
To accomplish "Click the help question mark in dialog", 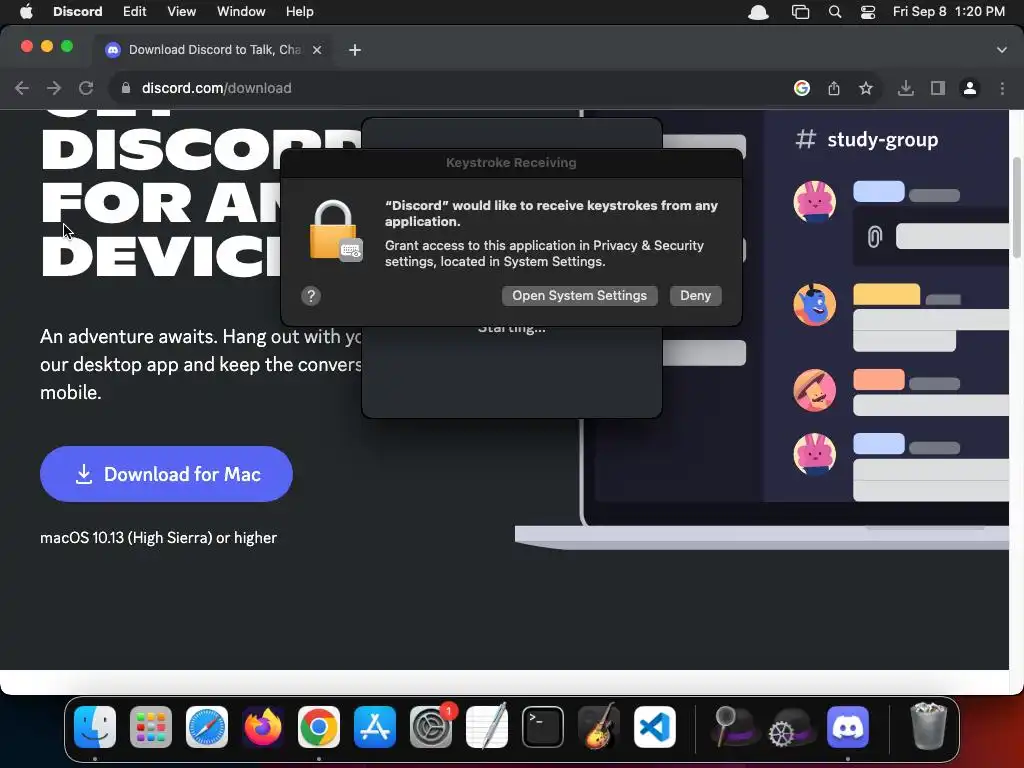I will click(311, 296).
